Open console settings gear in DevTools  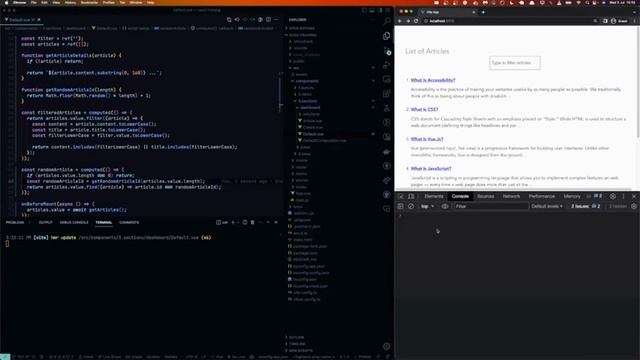[634, 207]
